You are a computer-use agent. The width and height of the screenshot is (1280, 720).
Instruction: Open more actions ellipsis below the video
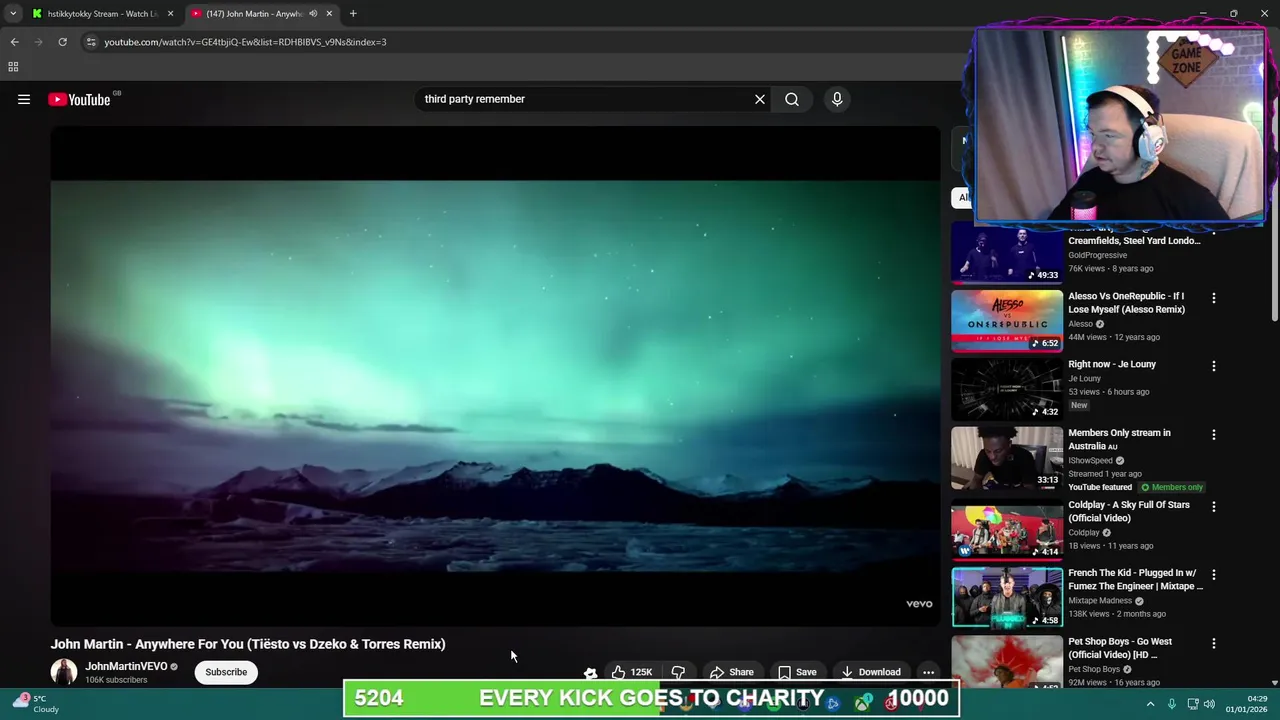pos(928,672)
